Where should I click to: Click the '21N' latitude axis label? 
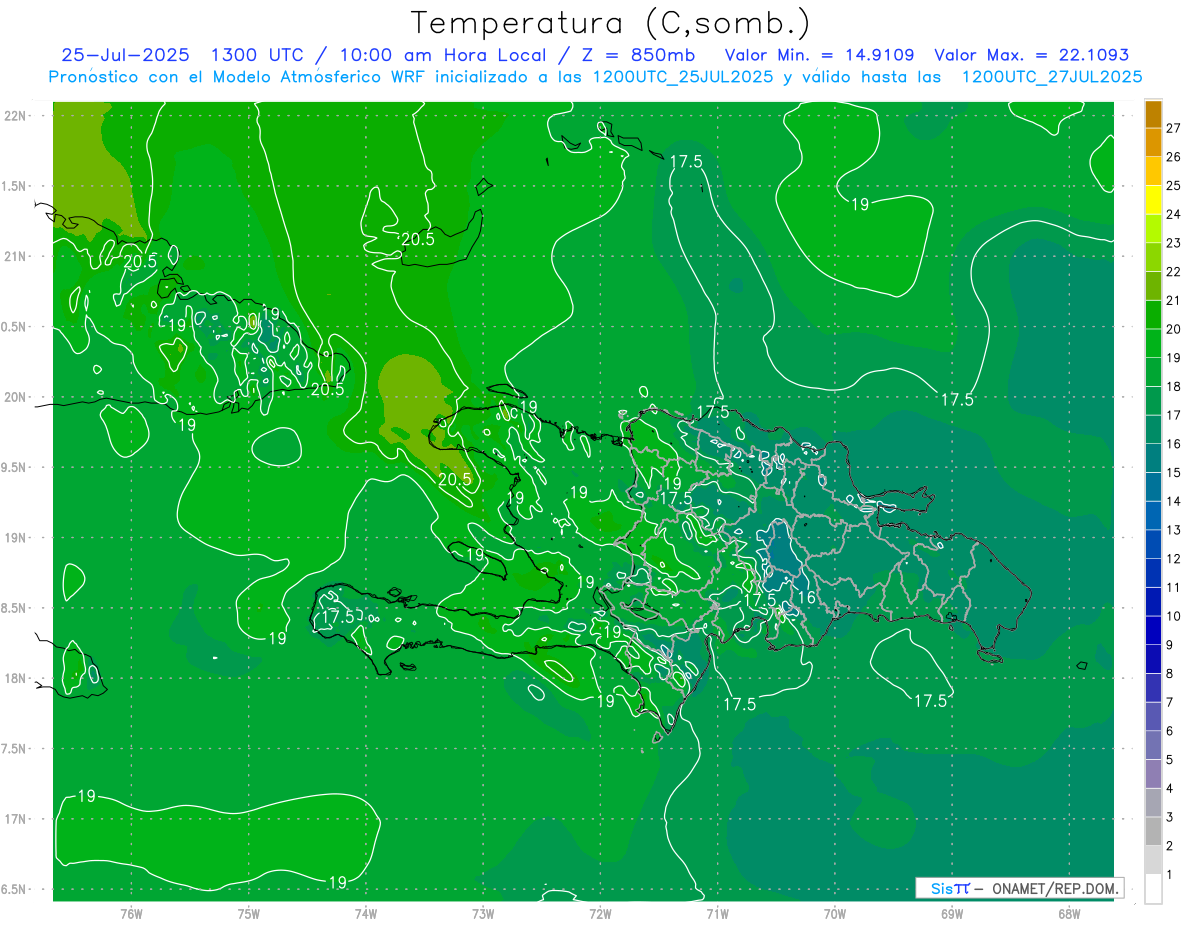pyautogui.click(x=15, y=256)
